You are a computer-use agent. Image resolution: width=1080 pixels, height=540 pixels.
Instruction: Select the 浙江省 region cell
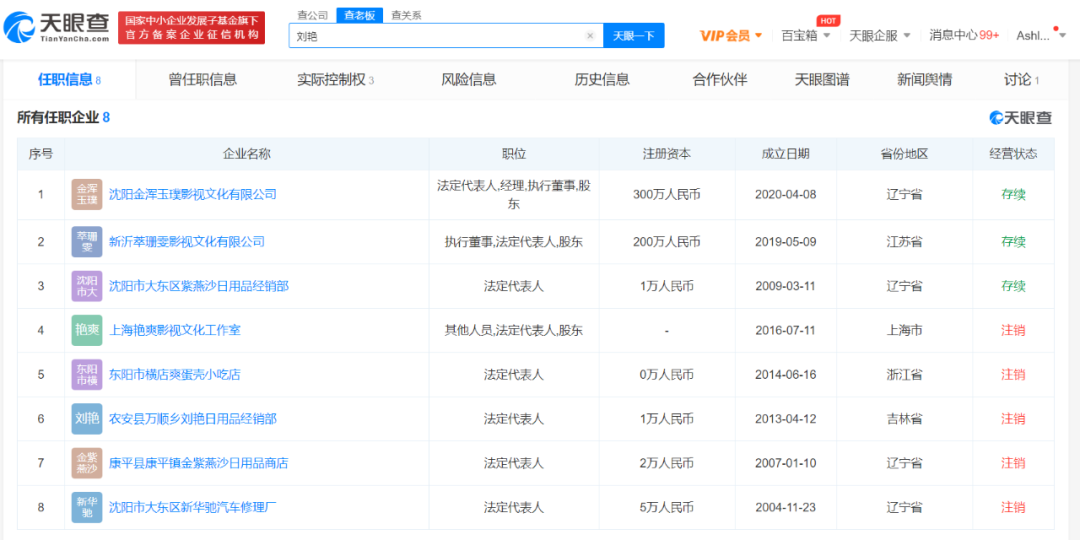[905, 375]
